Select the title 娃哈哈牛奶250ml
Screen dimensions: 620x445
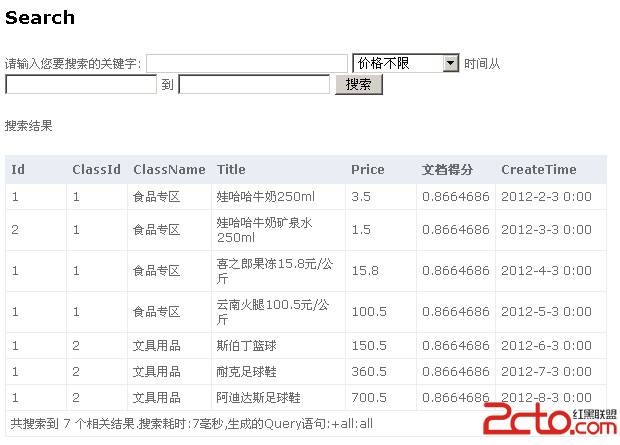click(266, 197)
